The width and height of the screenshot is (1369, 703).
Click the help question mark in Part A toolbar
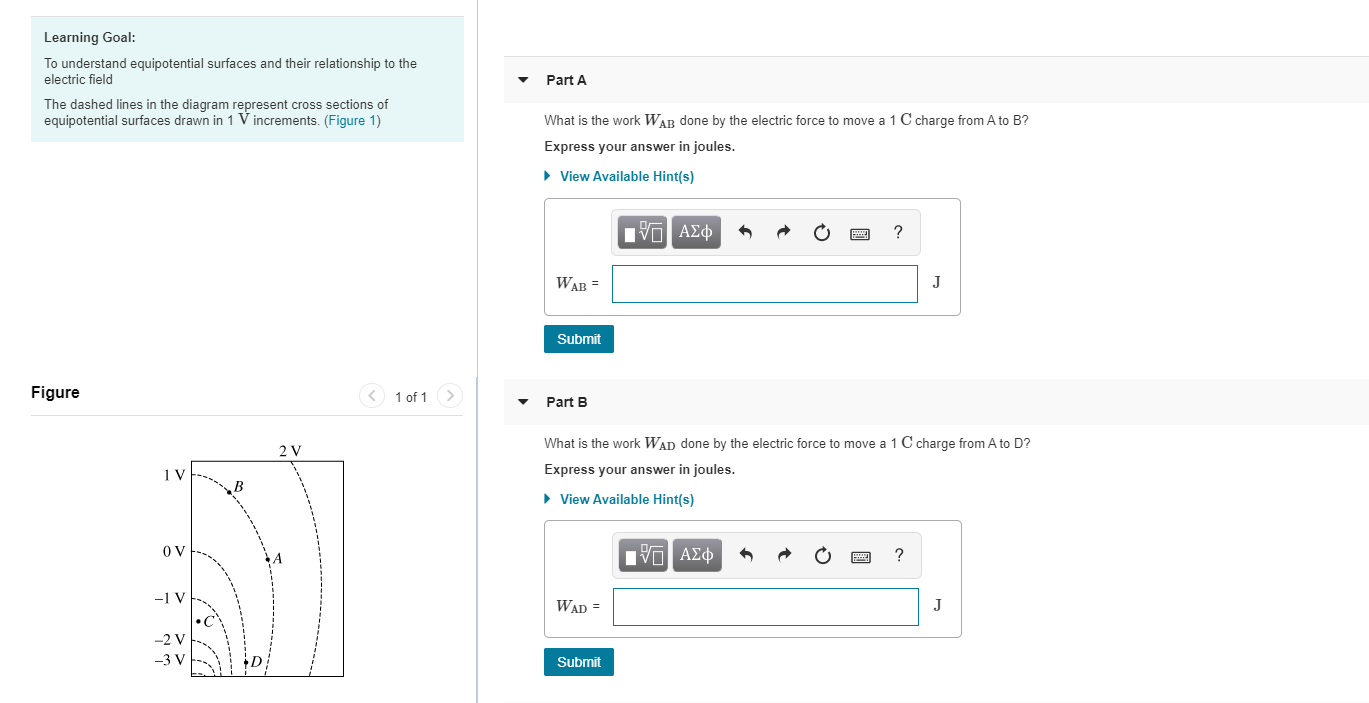(897, 232)
